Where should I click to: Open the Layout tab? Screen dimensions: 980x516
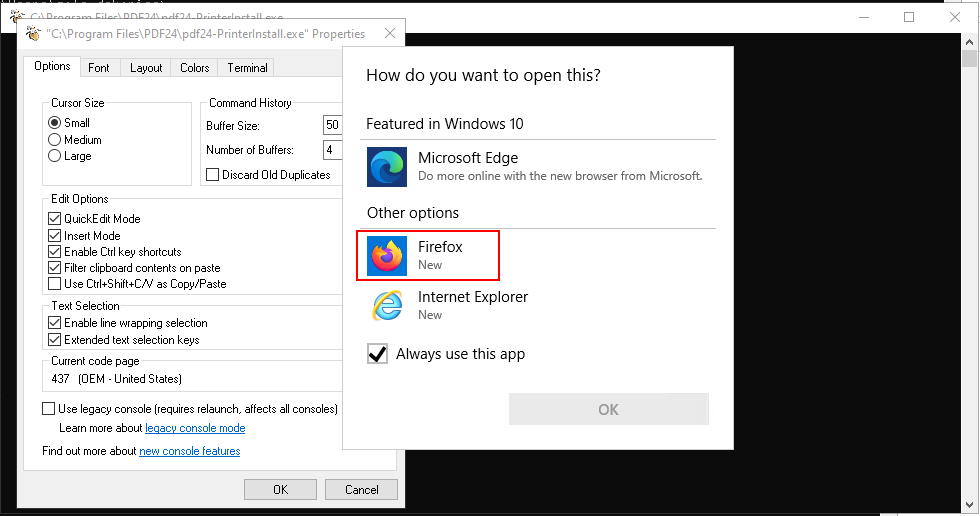146,67
